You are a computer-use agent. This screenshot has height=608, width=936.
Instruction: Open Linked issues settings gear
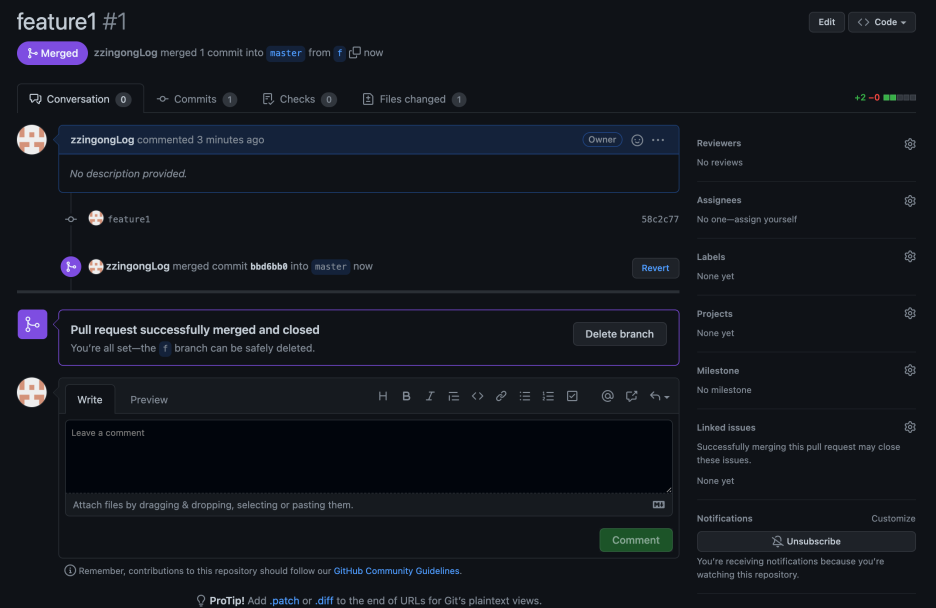point(910,427)
